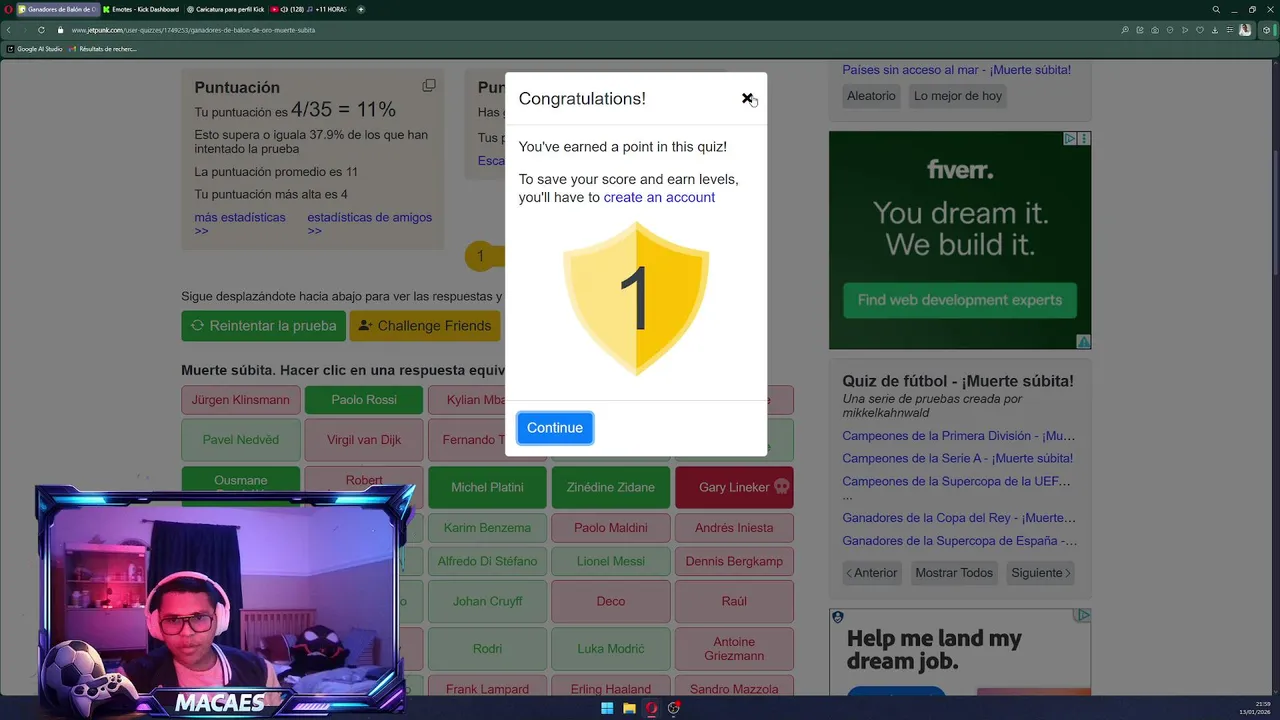Close the Congratulations dialog with the X
Screen dimensions: 1280x720
pyautogui.click(x=747, y=98)
